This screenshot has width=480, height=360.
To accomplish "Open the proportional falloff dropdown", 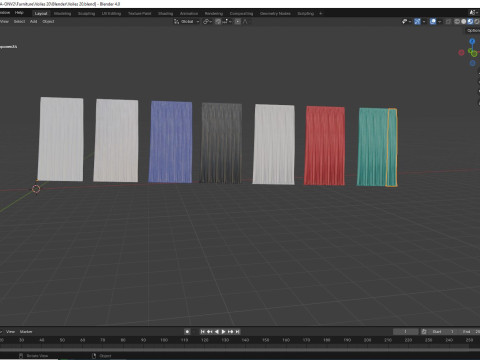I will click(x=246, y=22).
